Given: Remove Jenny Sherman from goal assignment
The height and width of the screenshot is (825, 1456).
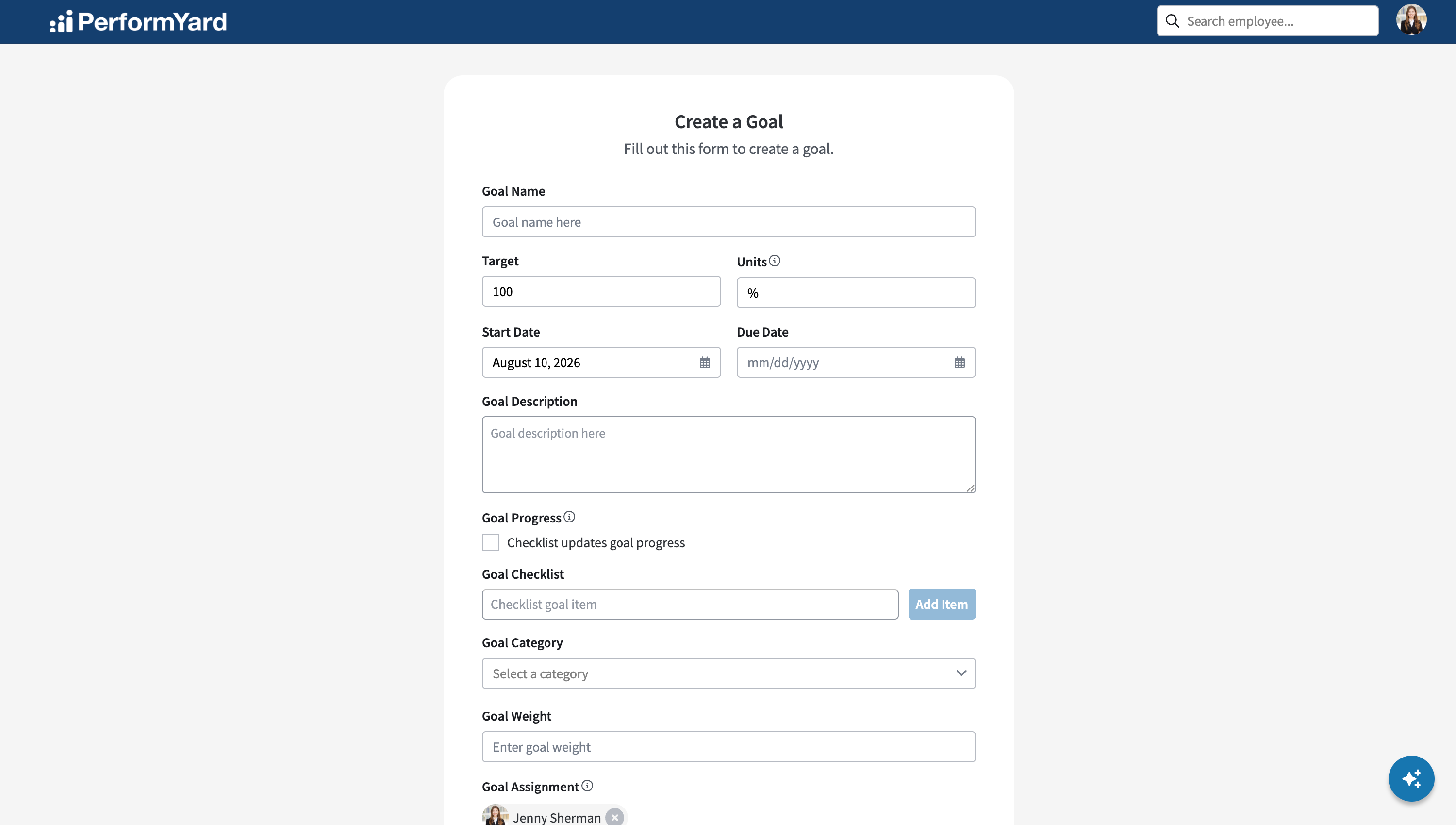Looking at the screenshot, I should point(614,817).
